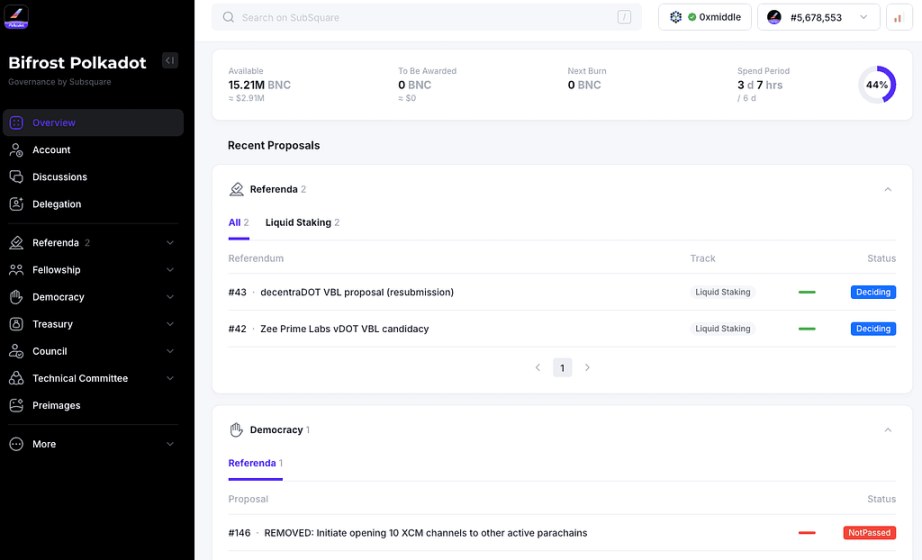Open referendum #42 Zee Prime Labs candidacy
The width and height of the screenshot is (922, 560).
(345, 329)
